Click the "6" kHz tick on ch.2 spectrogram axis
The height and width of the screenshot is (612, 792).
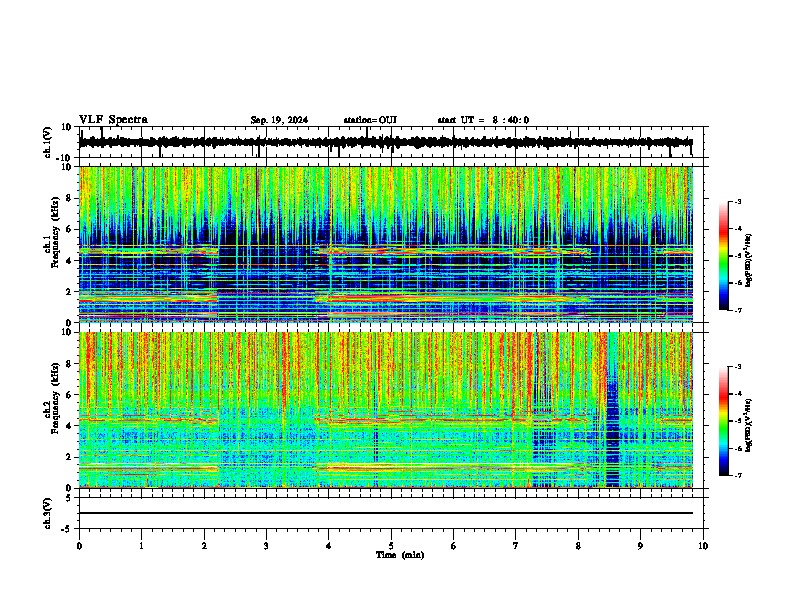point(70,395)
